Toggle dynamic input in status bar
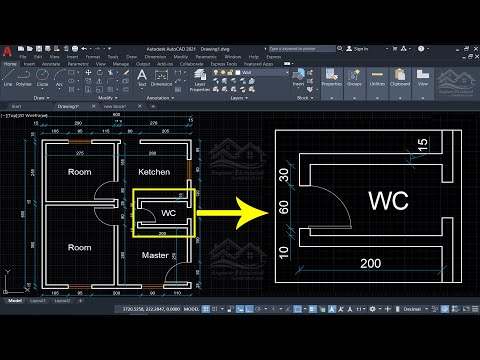480x360 pixels. click(x=240, y=309)
